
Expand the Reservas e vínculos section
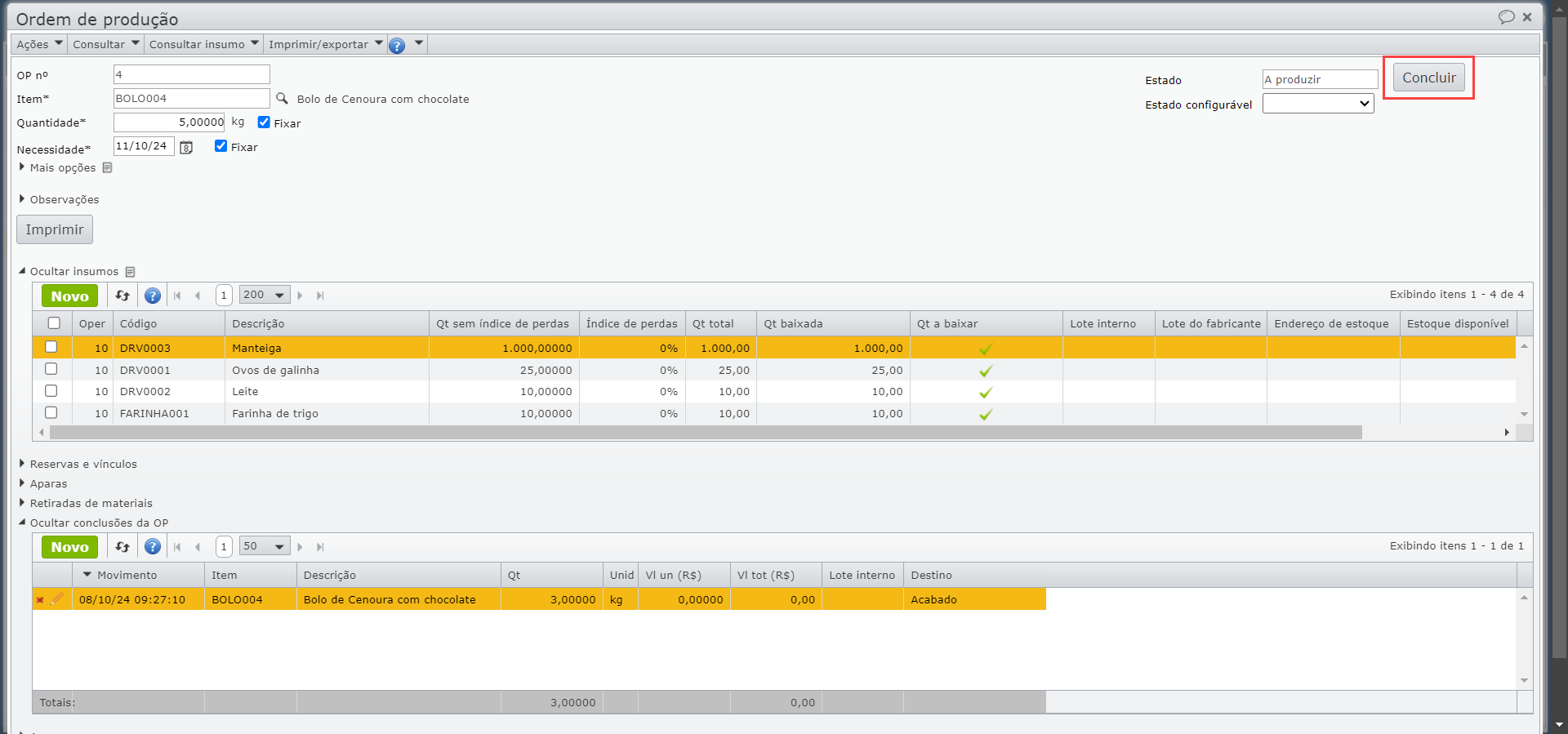coord(78,464)
